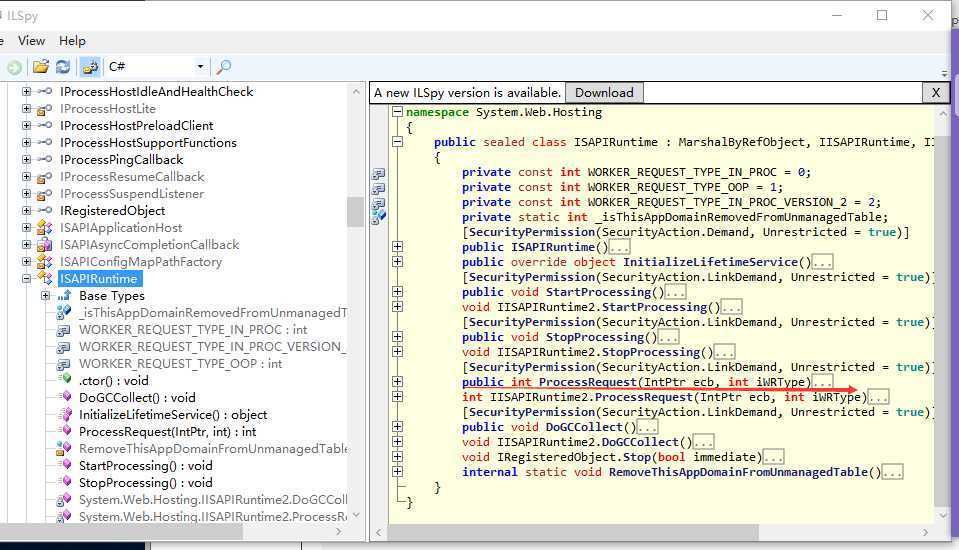Open the Help menu

click(72, 41)
